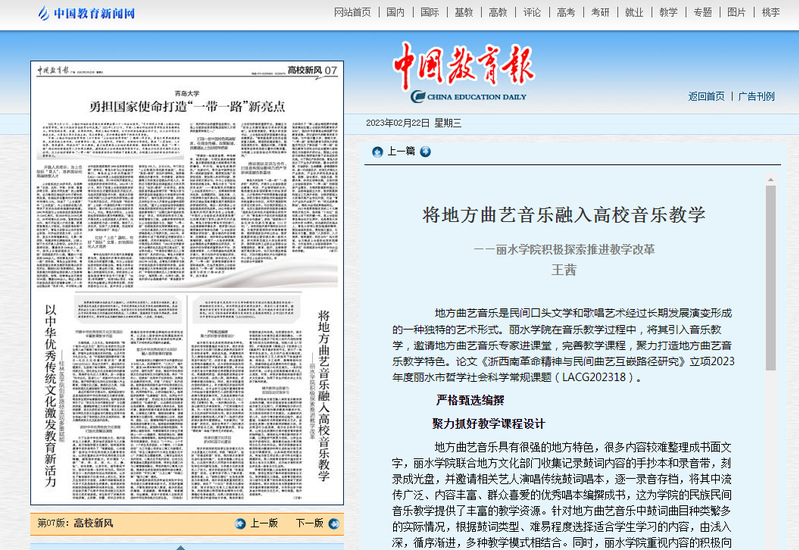Open the 广告刊例 link

tap(756, 97)
